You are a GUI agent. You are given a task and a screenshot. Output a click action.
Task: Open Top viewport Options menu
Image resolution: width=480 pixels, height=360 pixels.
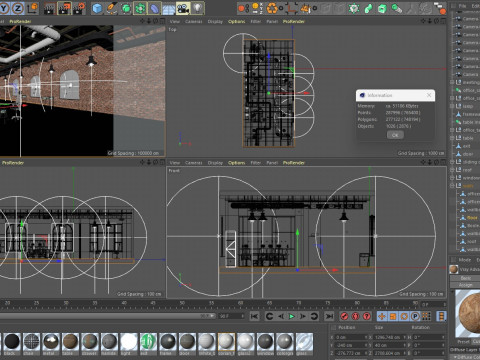pos(236,21)
